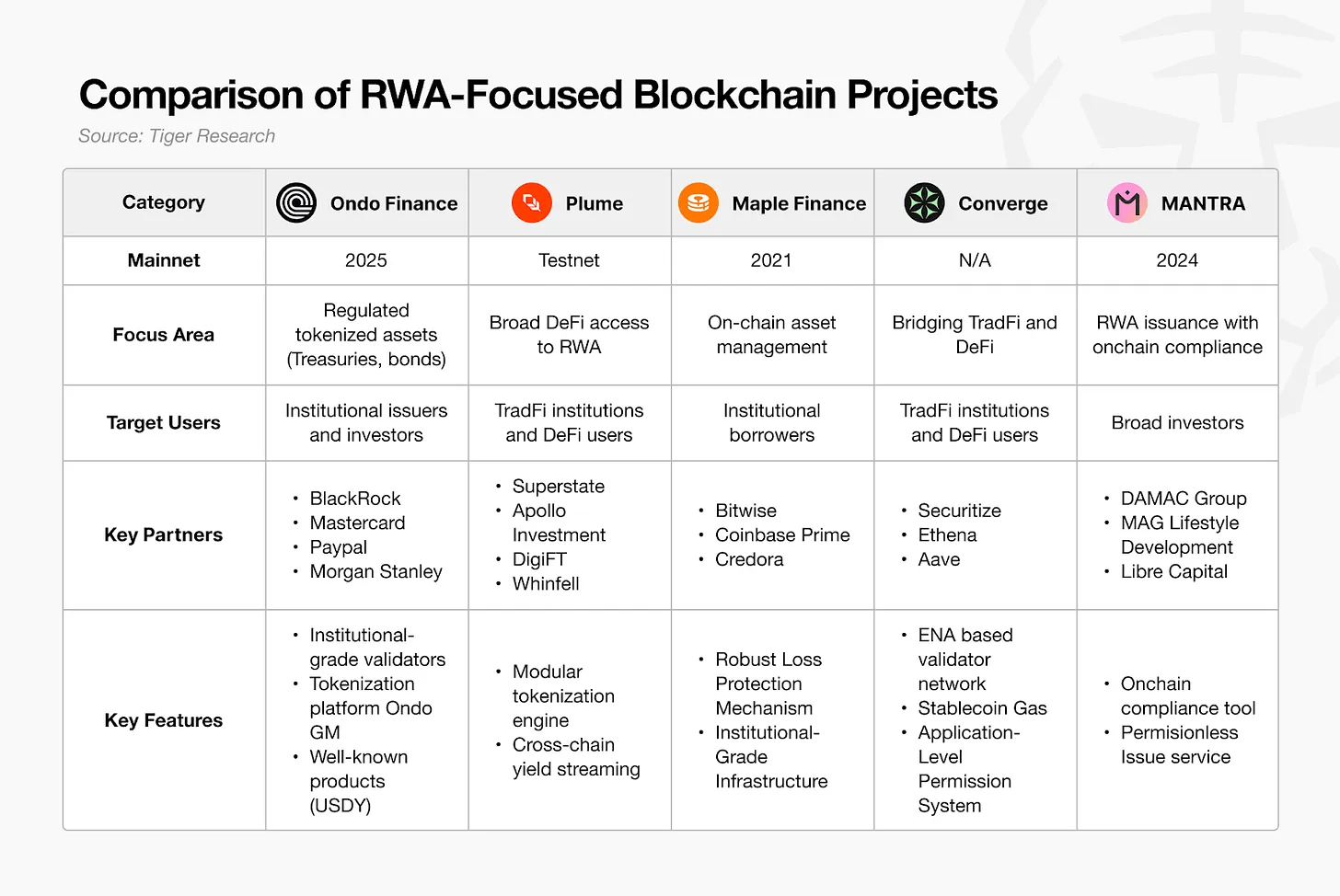Click the Ondo Finance circular logo
This screenshot has height=896, width=1340.
point(296,203)
